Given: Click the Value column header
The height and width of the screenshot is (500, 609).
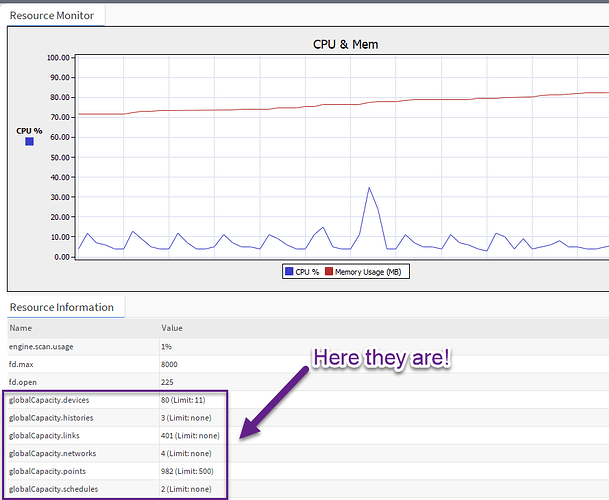Looking at the screenshot, I should coord(172,328).
